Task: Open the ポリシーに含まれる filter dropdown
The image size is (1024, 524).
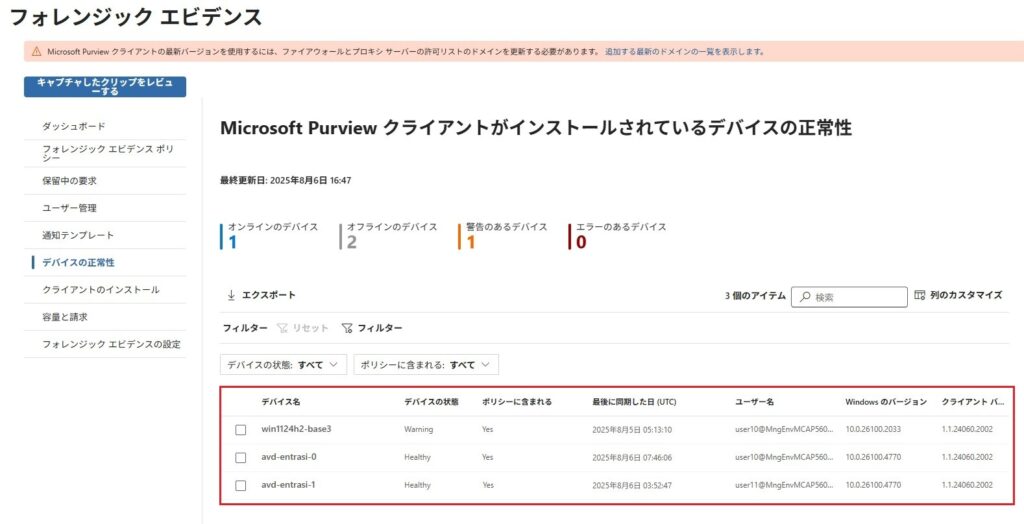Action: pos(426,365)
